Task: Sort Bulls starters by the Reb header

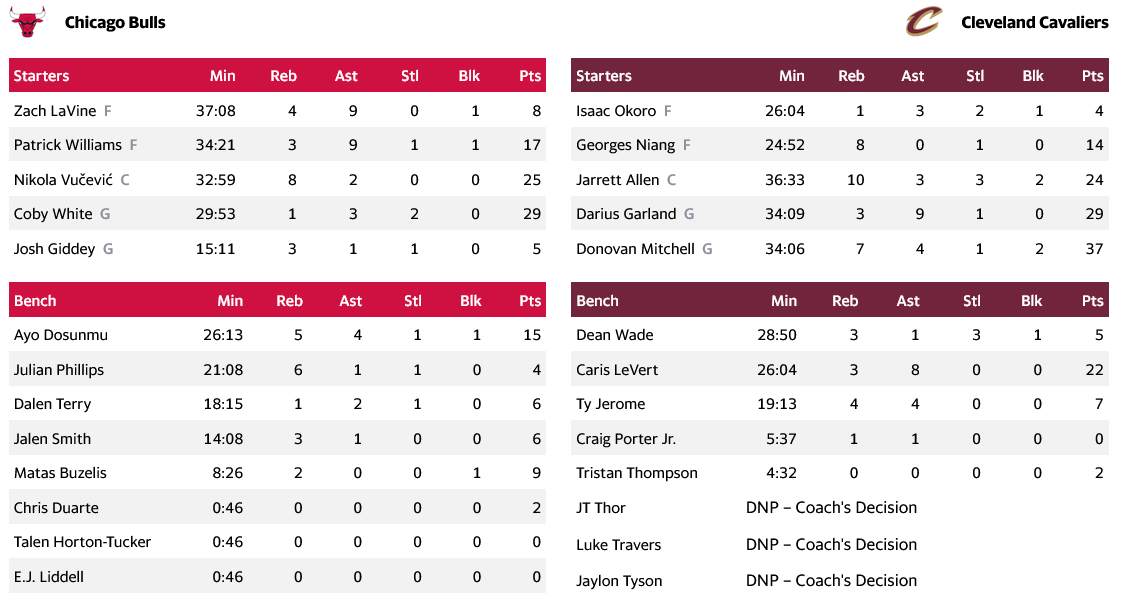Action: [284, 76]
